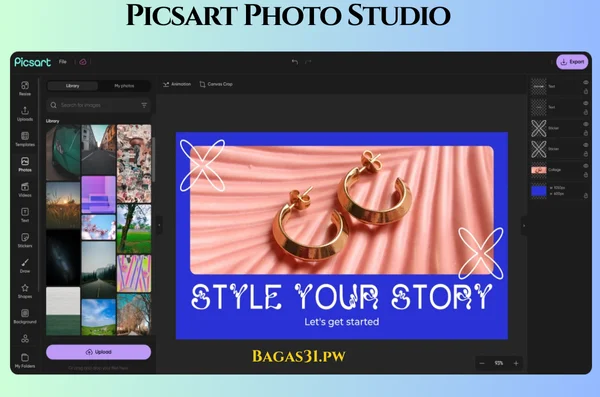Select the STYLE YOUR STORY heading on canvas
The image size is (600, 397).
(341, 297)
